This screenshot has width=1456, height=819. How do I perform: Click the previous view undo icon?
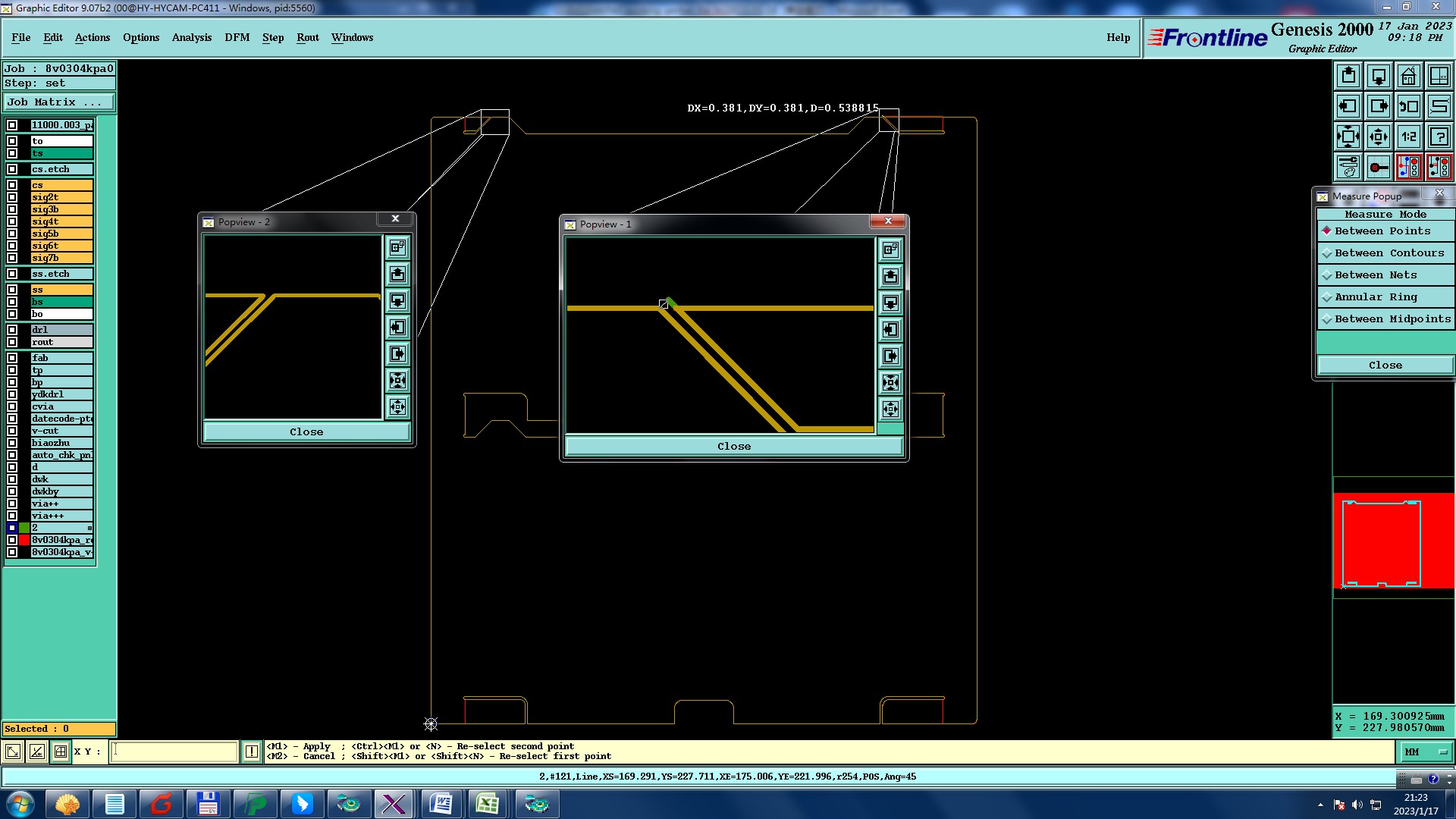coord(1408,106)
